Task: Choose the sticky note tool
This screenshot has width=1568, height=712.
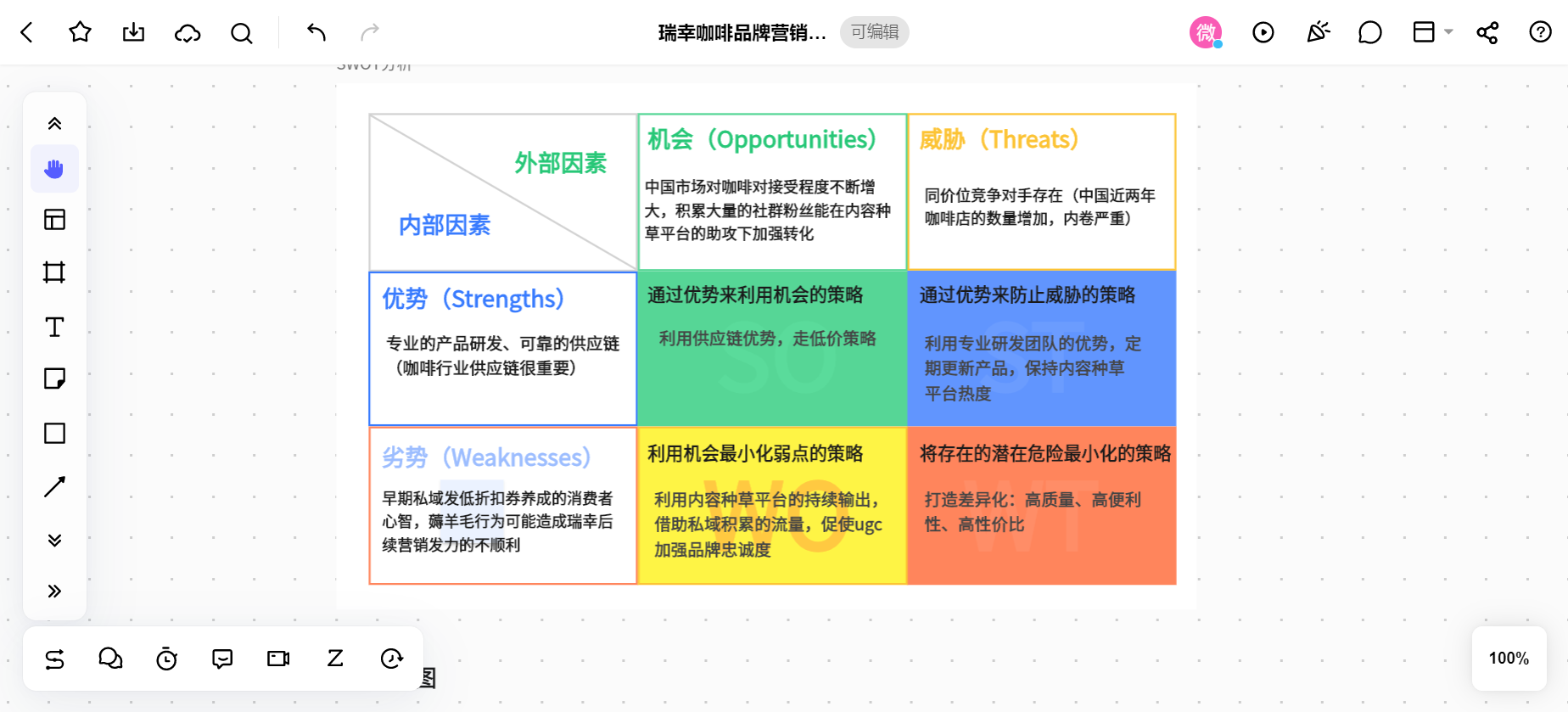Action: (x=54, y=378)
